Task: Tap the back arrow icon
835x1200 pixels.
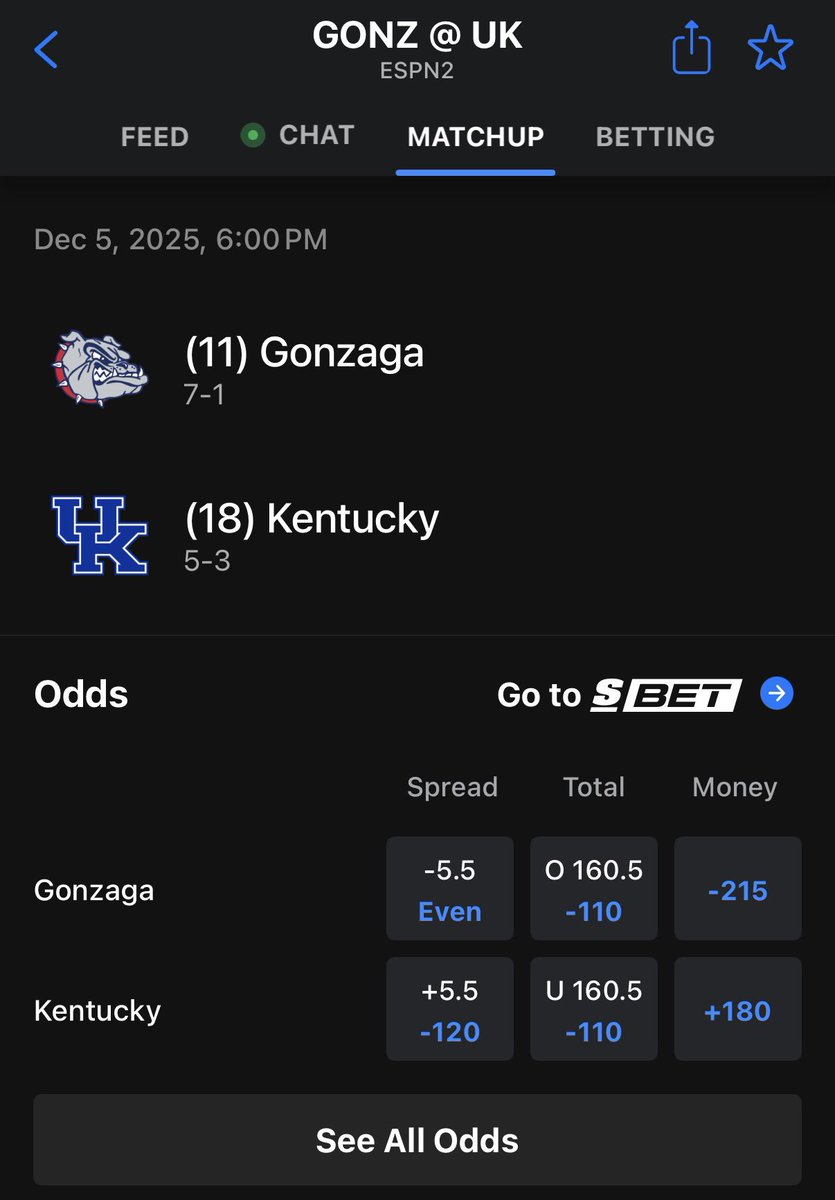Action: 46,49
